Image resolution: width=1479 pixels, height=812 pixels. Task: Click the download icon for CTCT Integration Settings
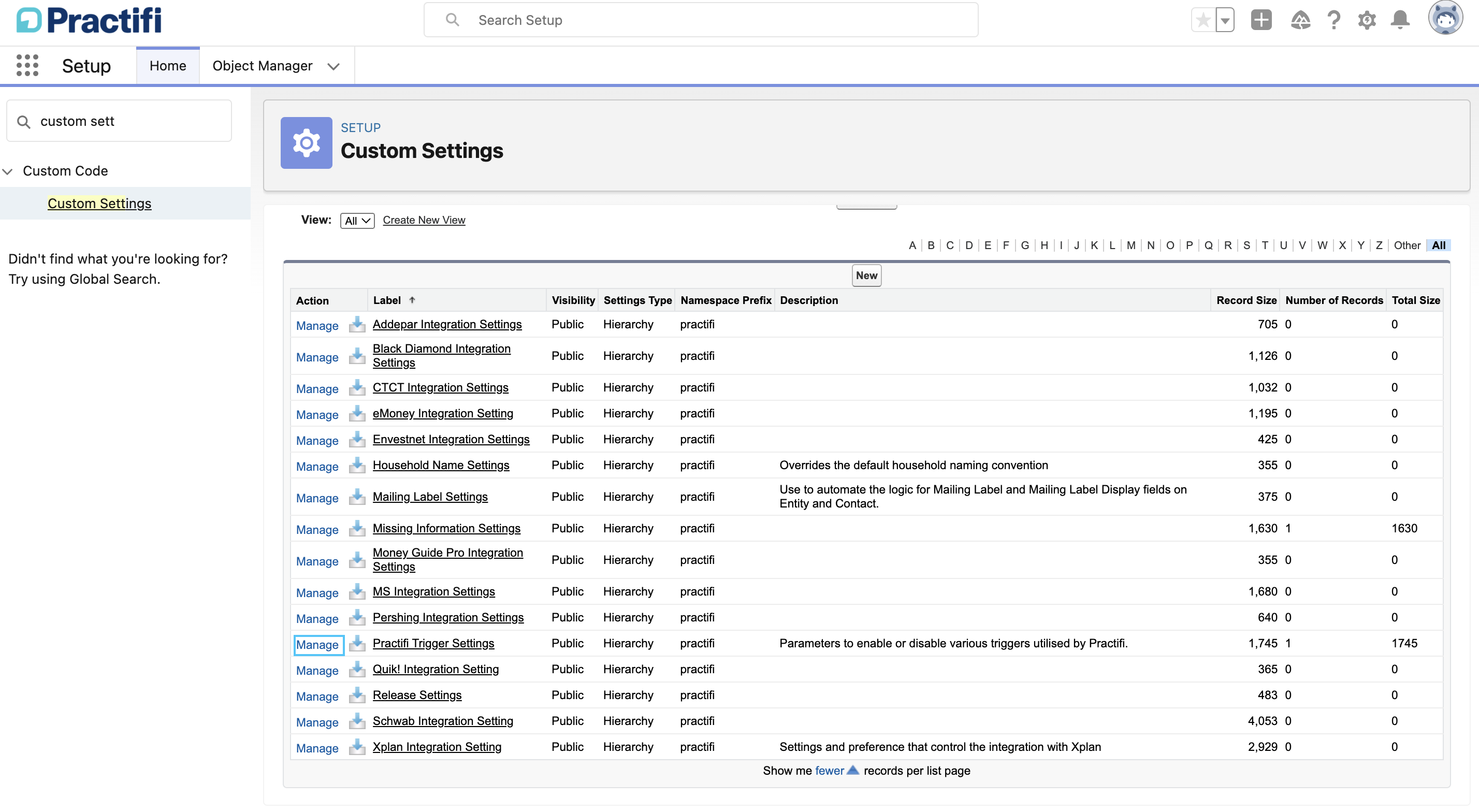click(x=357, y=388)
